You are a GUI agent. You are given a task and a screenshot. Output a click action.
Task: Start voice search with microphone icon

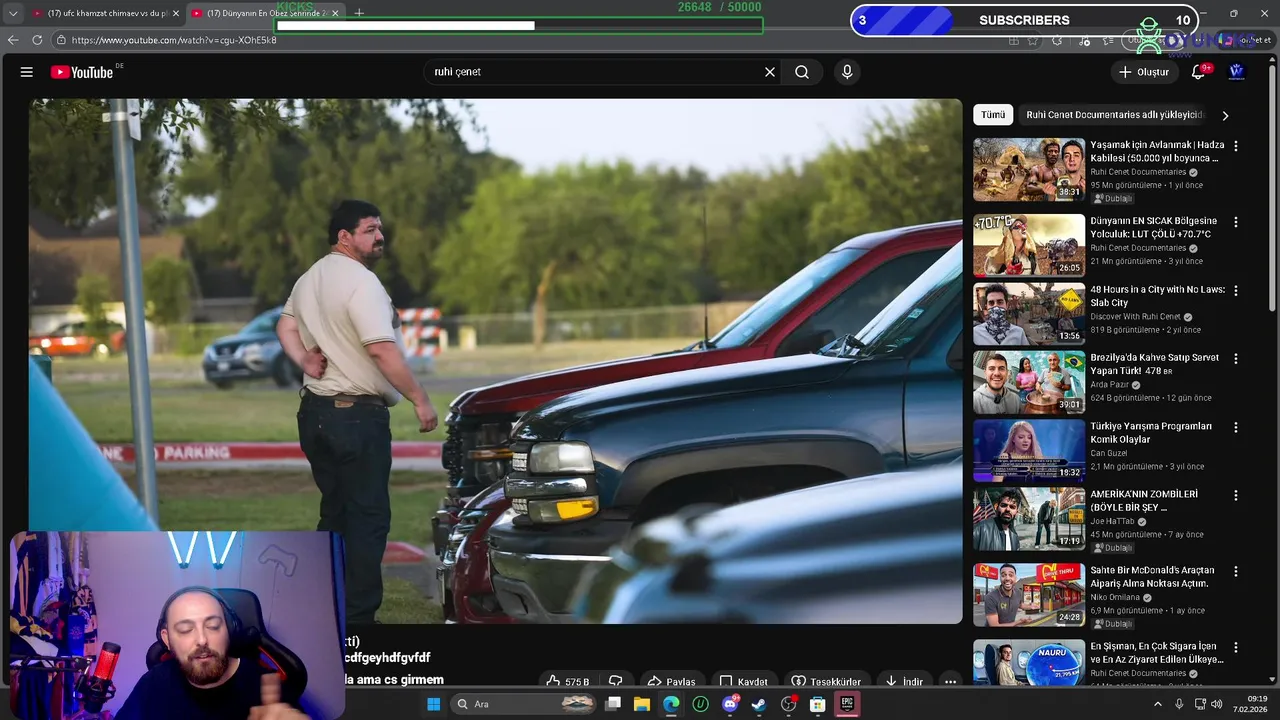coord(847,72)
